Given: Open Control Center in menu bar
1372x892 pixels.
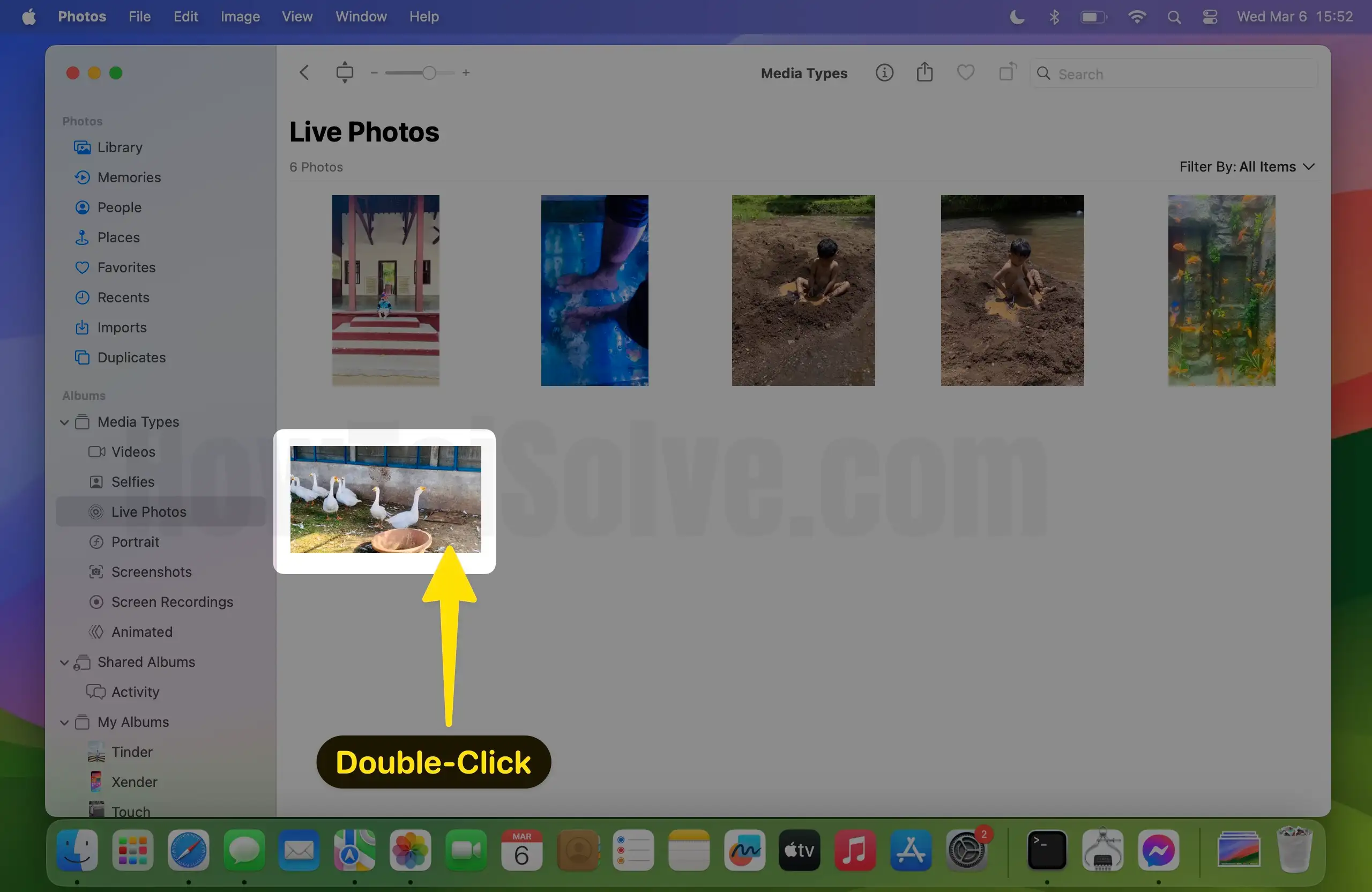Looking at the screenshot, I should [1210, 17].
